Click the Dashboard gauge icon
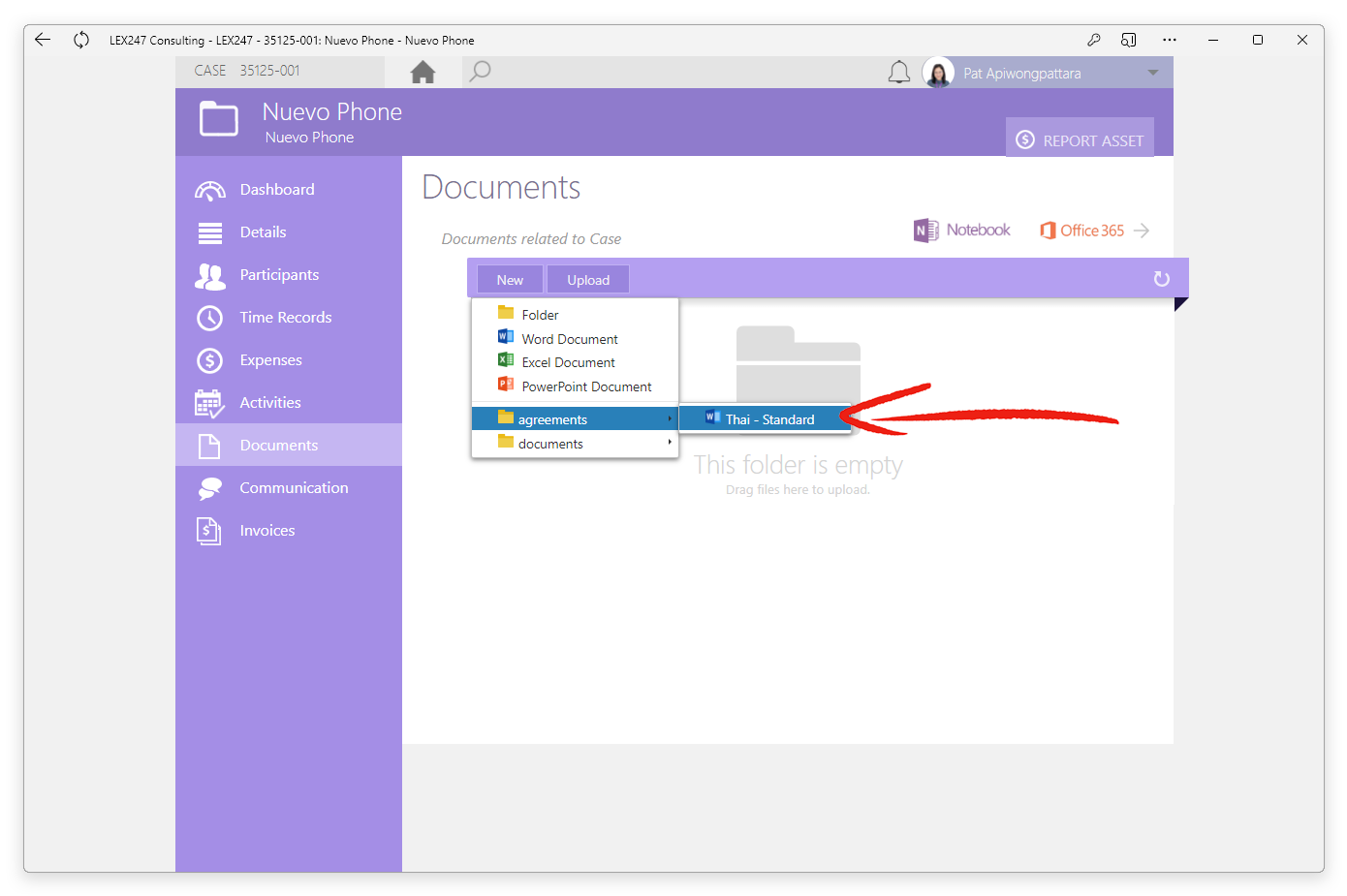 pos(210,190)
